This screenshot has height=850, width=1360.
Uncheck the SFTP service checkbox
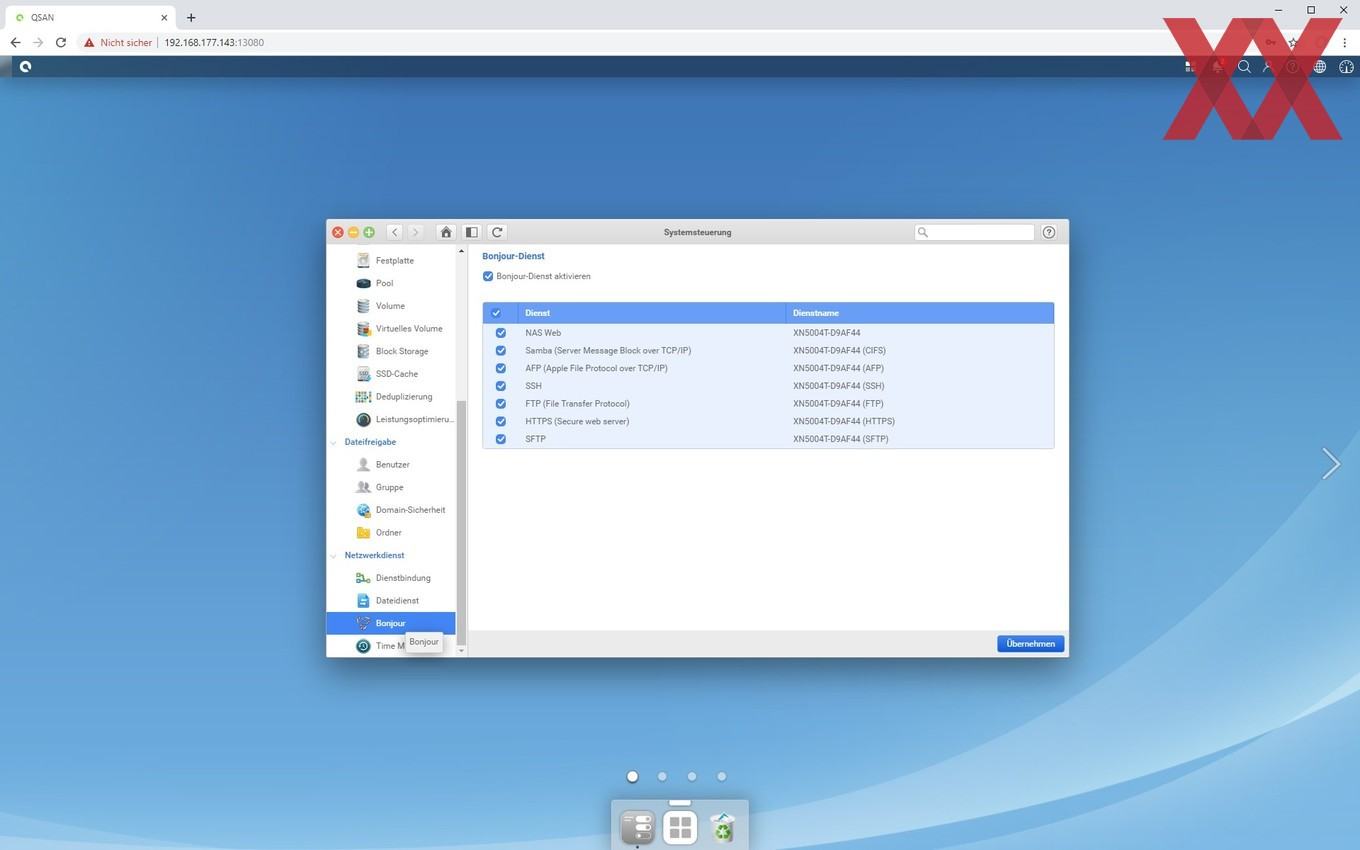(501, 439)
